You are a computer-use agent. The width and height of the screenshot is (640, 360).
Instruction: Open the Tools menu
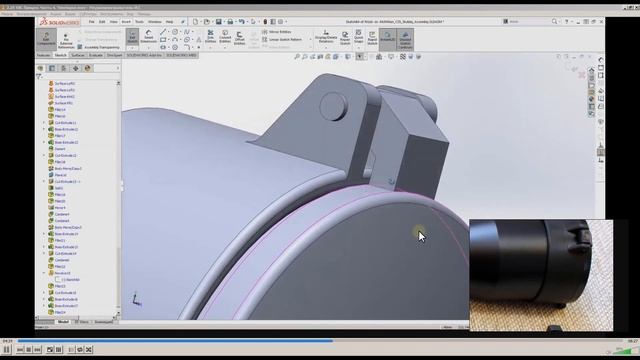coord(140,22)
